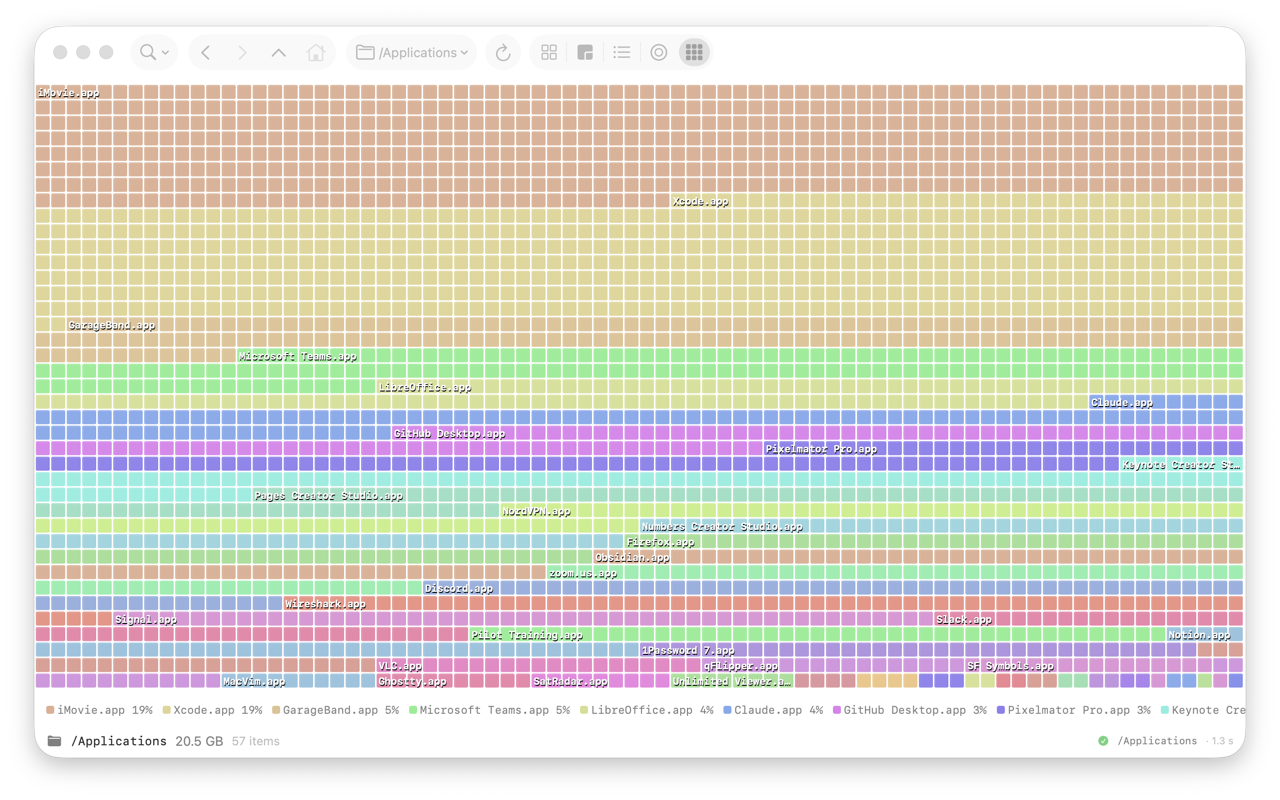Click the Pilot Training.app treemap label
Image resolution: width=1280 pixels, height=800 pixels.
click(527, 635)
